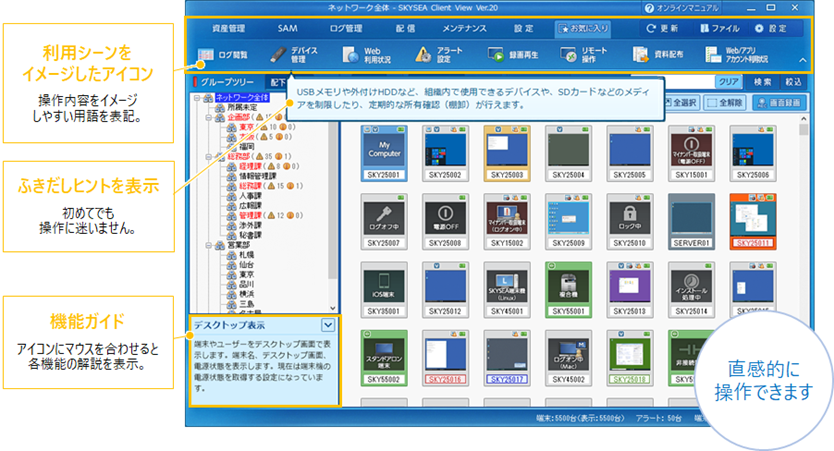Open the メンテナンス menu
The width and height of the screenshot is (834, 451).
click(464, 28)
